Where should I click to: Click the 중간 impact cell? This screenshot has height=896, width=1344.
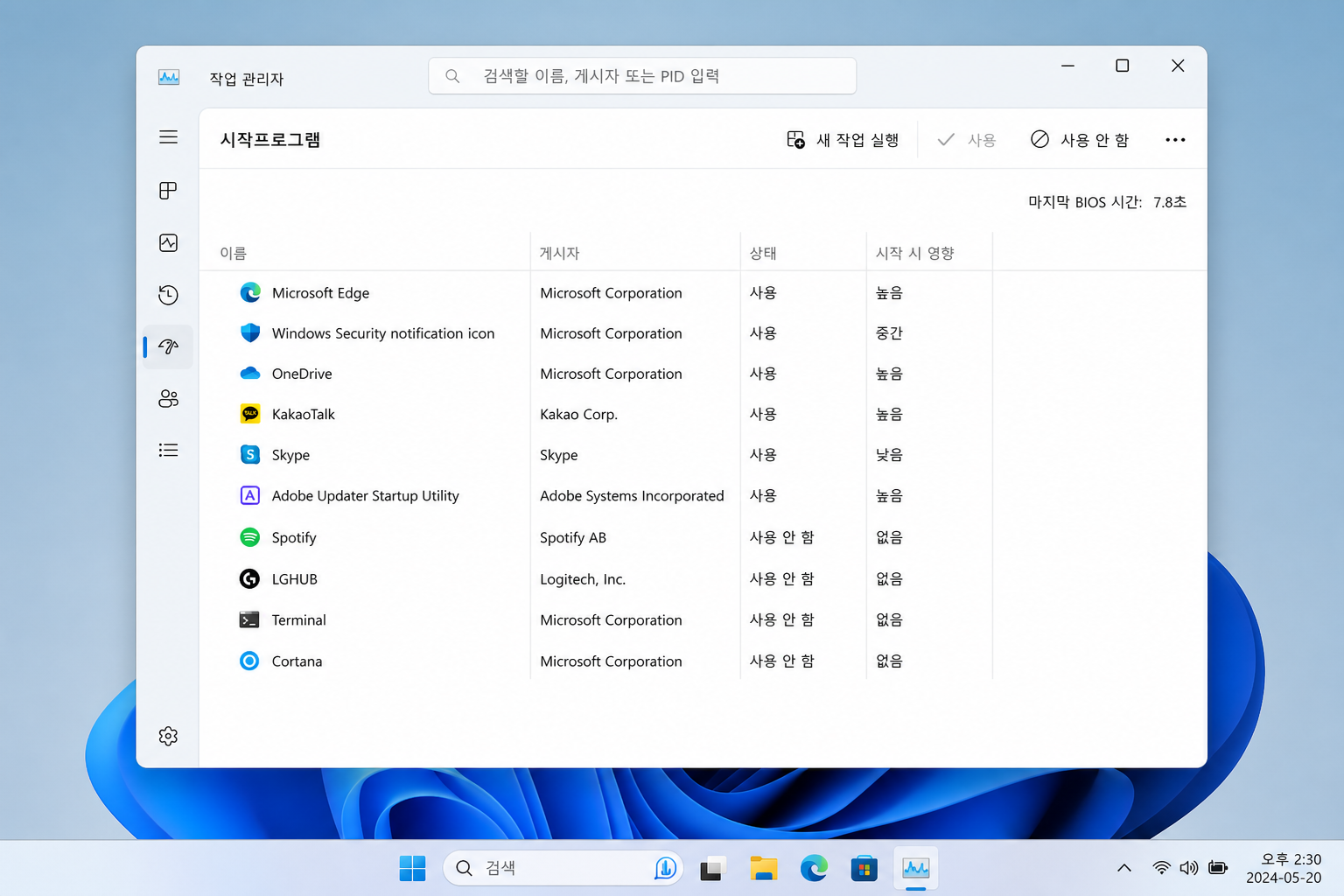[x=889, y=333]
